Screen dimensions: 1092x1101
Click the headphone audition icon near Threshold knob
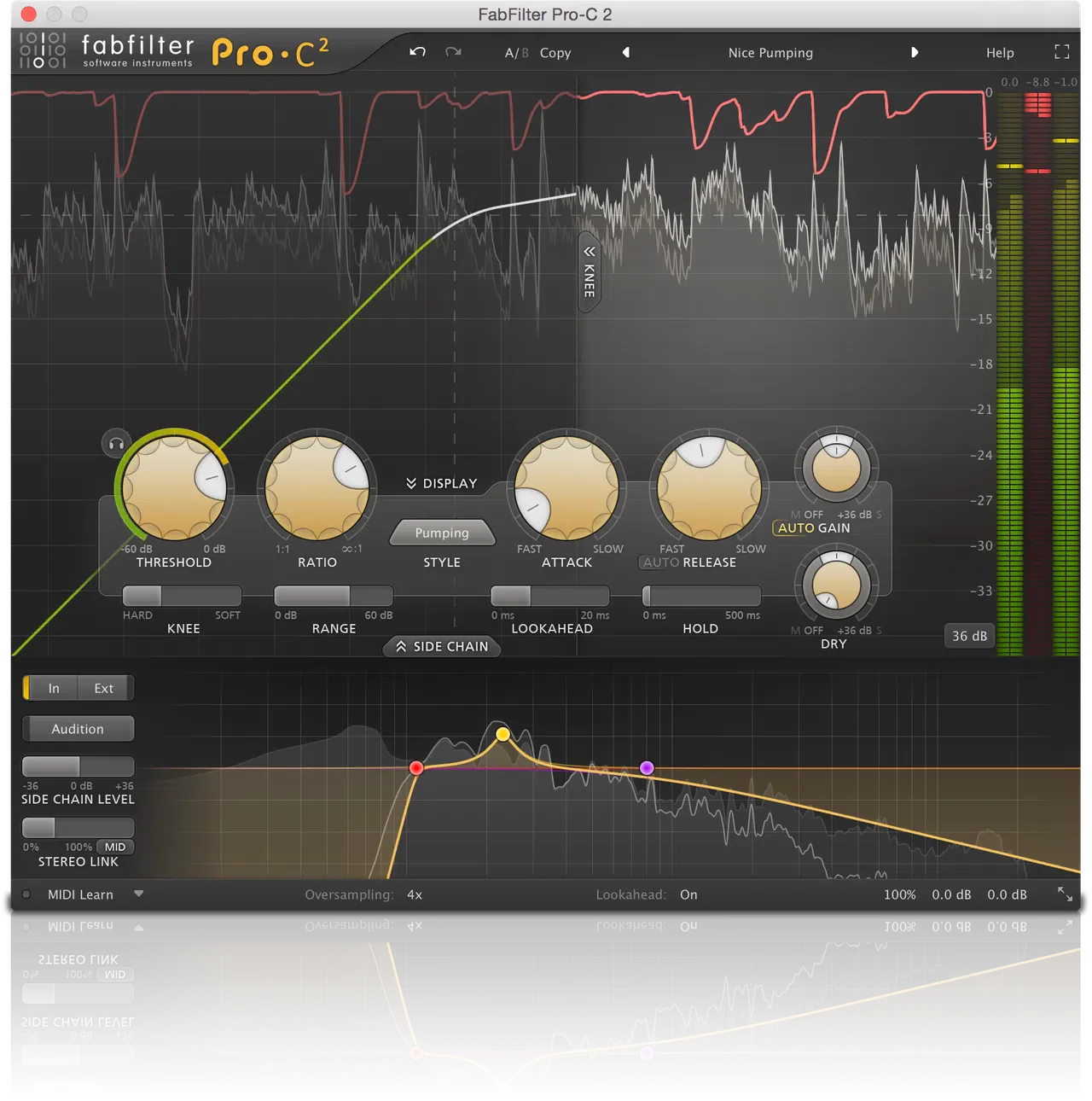click(x=117, y=444)
